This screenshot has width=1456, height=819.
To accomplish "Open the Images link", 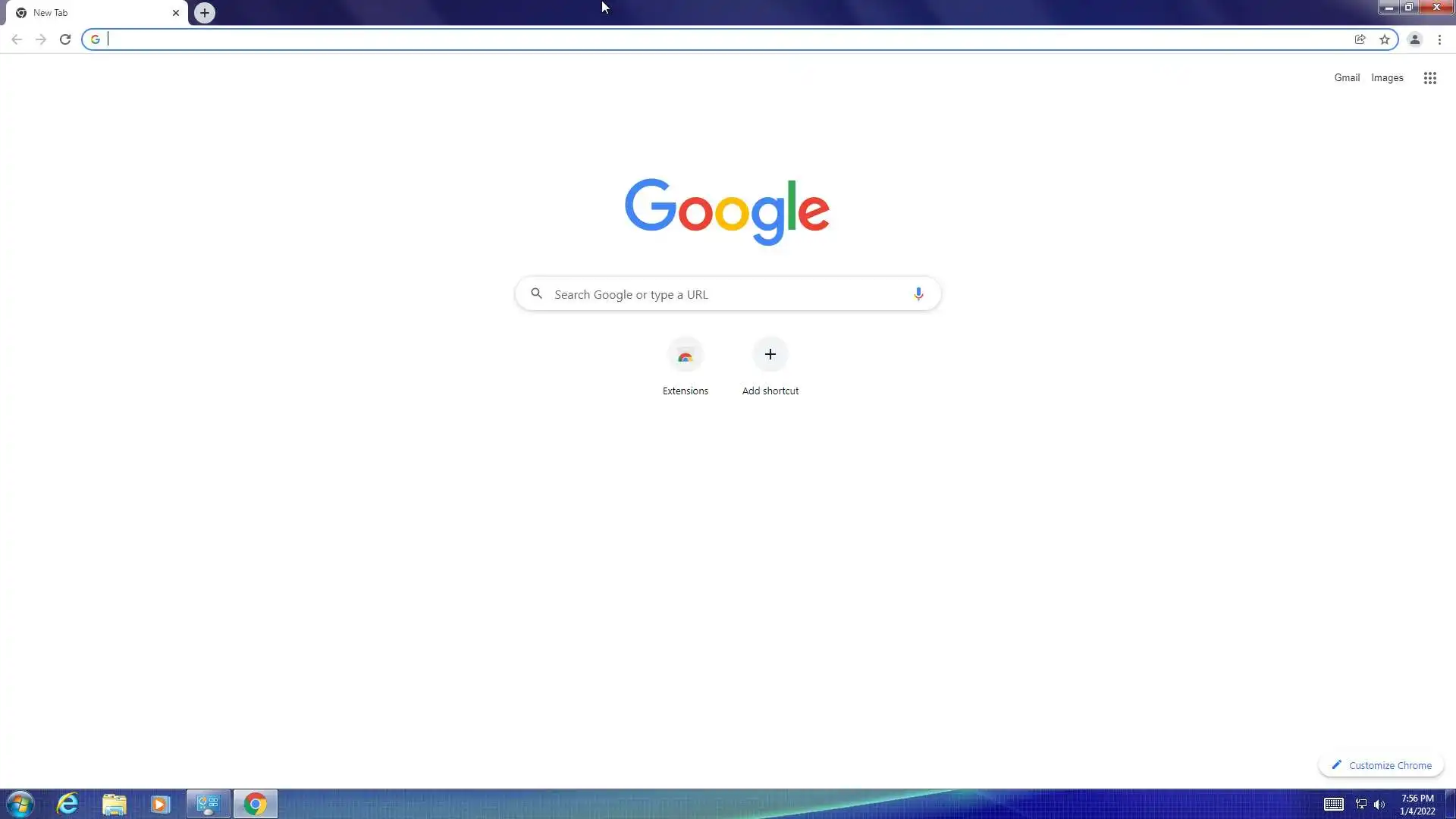I will (1386, 77).
